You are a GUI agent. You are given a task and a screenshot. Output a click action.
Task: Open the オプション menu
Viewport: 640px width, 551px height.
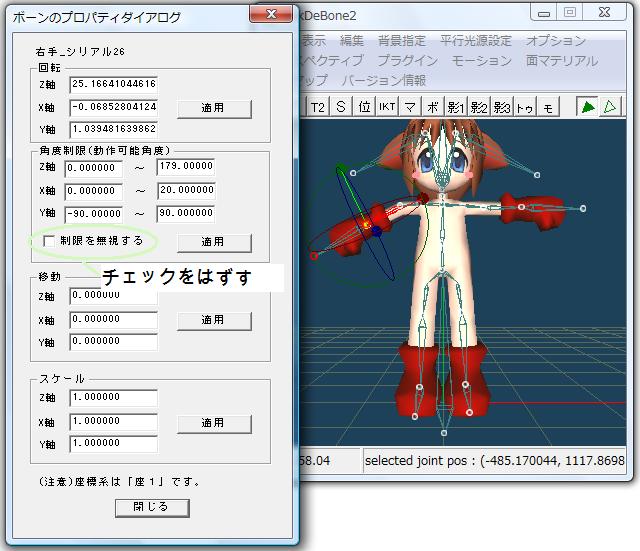[556, 41]
